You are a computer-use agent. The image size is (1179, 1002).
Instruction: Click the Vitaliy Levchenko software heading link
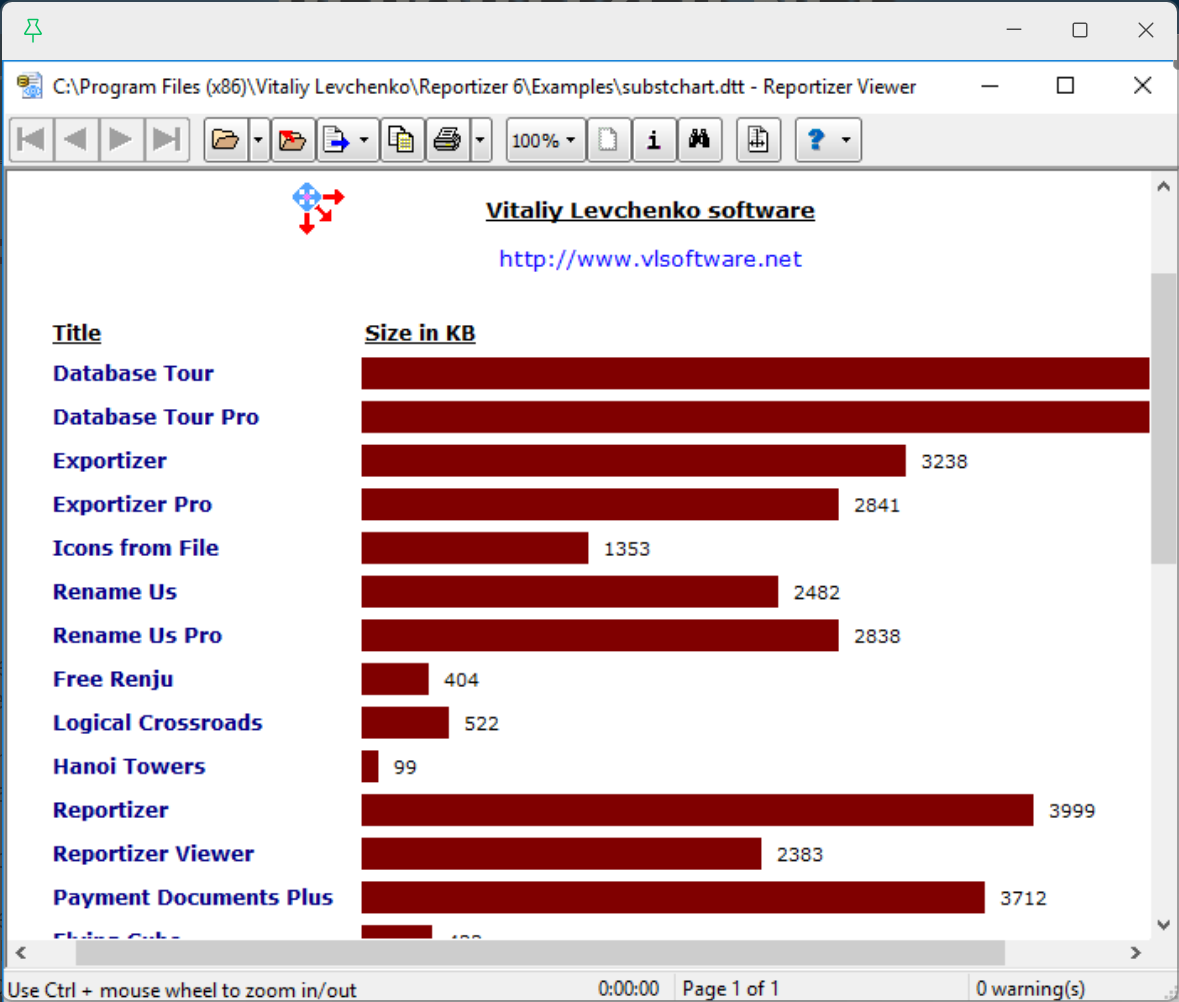click(650, 210)
